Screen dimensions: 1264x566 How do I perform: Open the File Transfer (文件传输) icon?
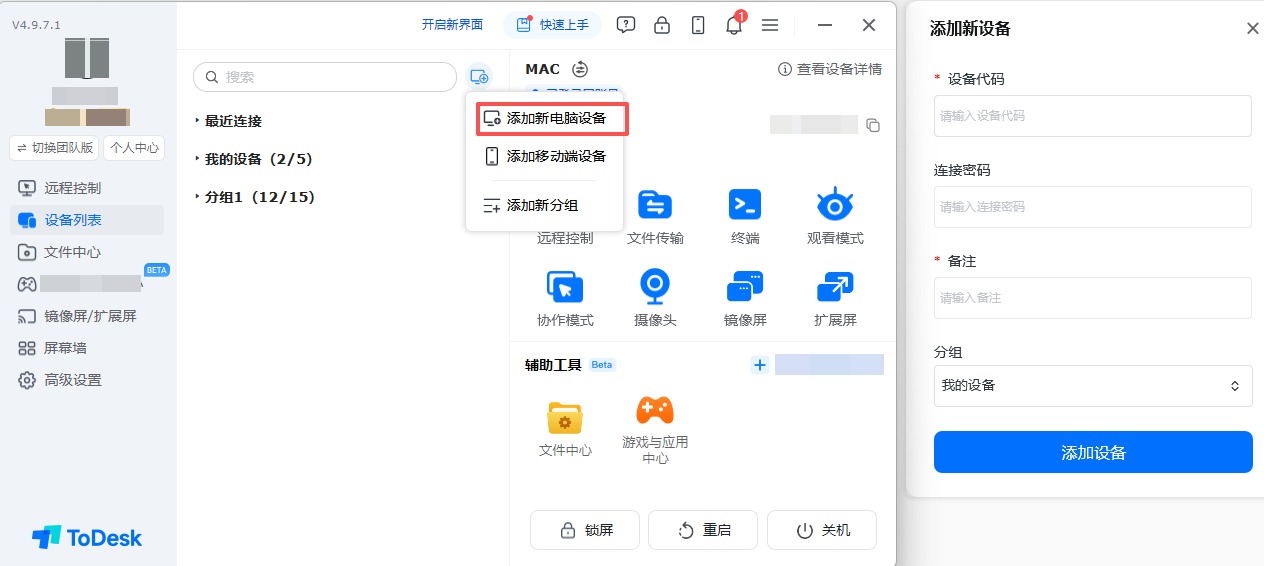[655, 205]
